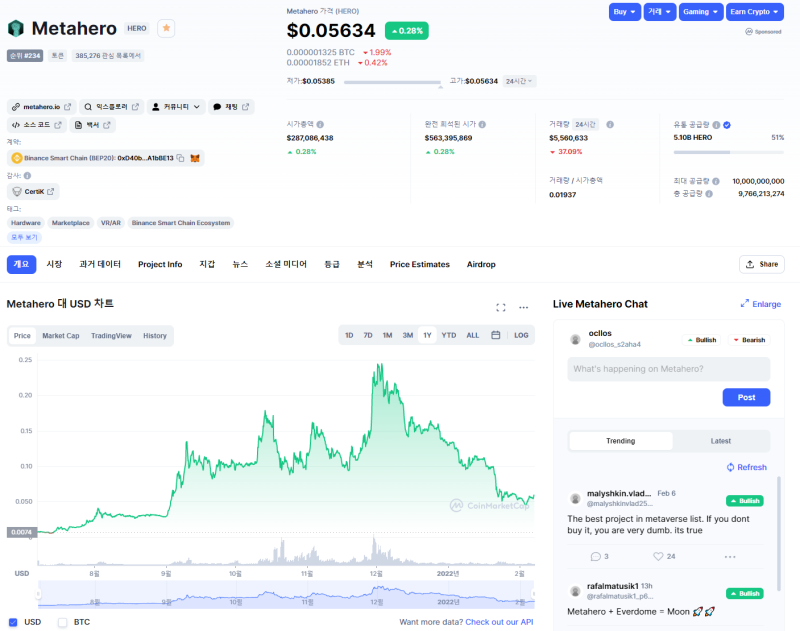Click the What's happening on Metahero input
This screenshot has width=800, height=631.
668,369
